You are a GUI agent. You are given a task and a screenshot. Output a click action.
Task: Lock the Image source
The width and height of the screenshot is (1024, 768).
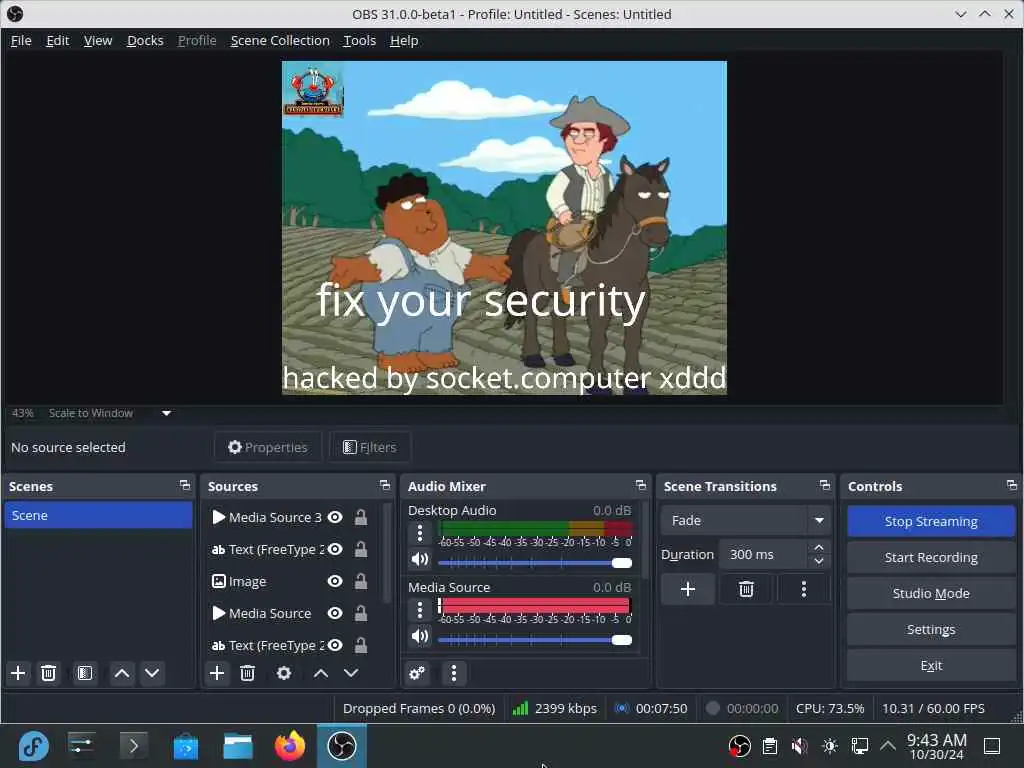click(x=360, y=581)
